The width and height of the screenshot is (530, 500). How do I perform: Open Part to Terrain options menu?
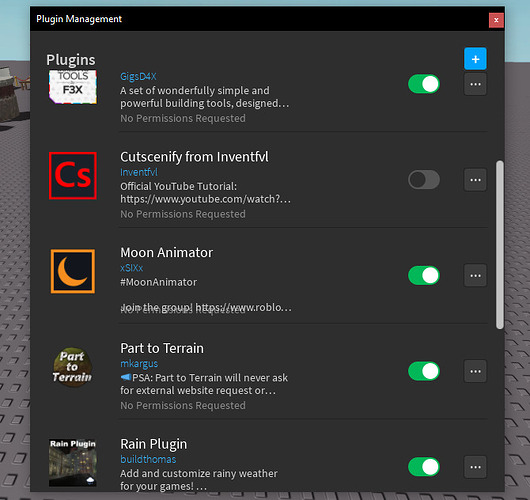point(475,371)
